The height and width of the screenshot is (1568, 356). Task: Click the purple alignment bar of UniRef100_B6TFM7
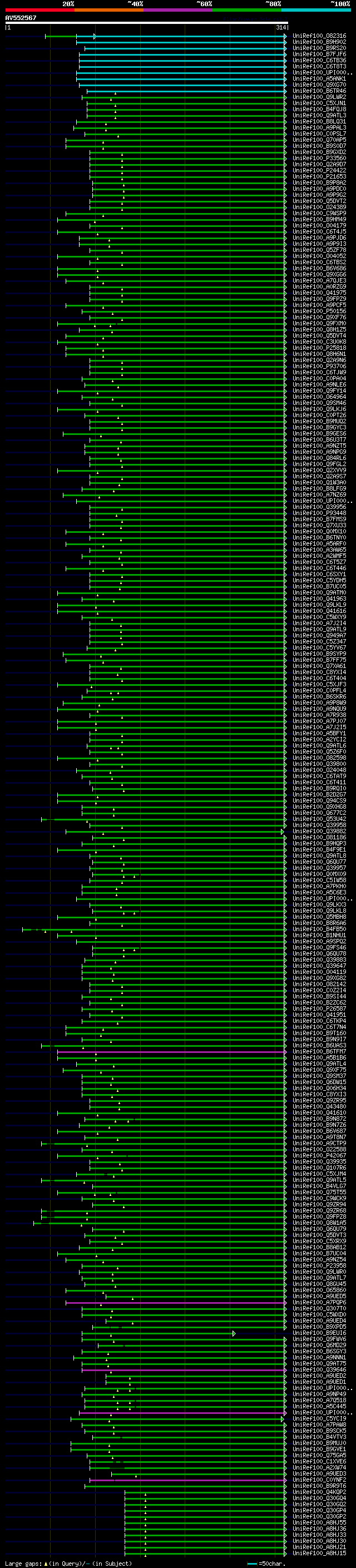[172, 1051]
